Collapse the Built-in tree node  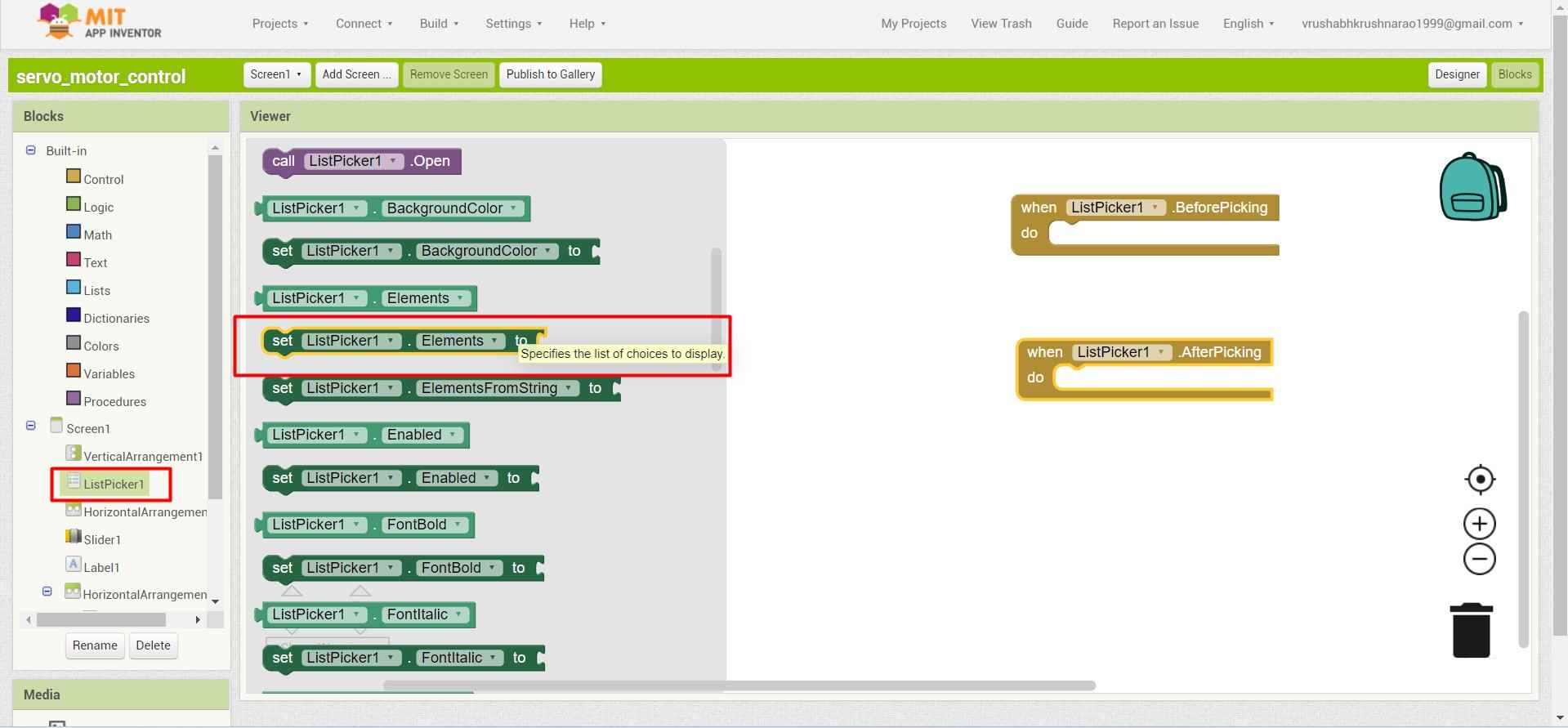tap(31, 150)
